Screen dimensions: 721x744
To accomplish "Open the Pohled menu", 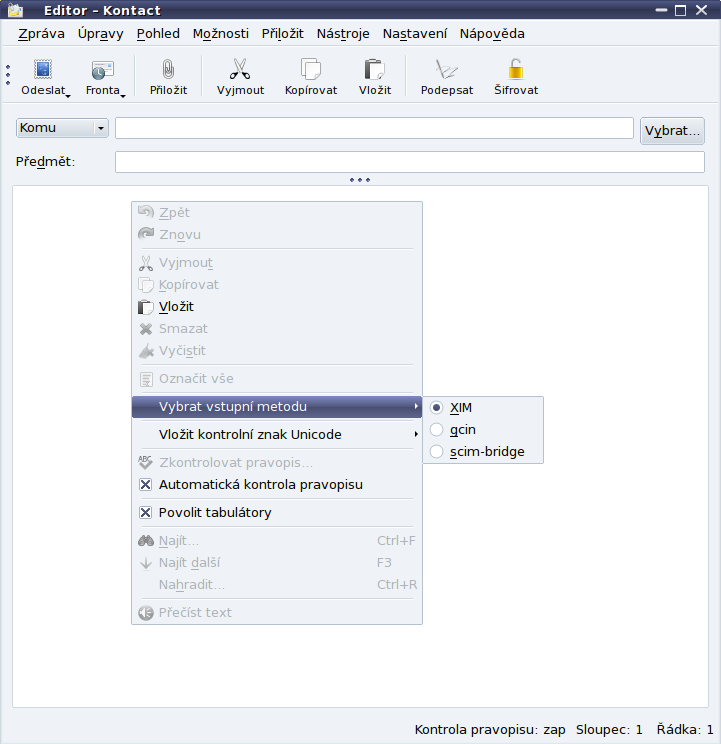I will [158, 34].
